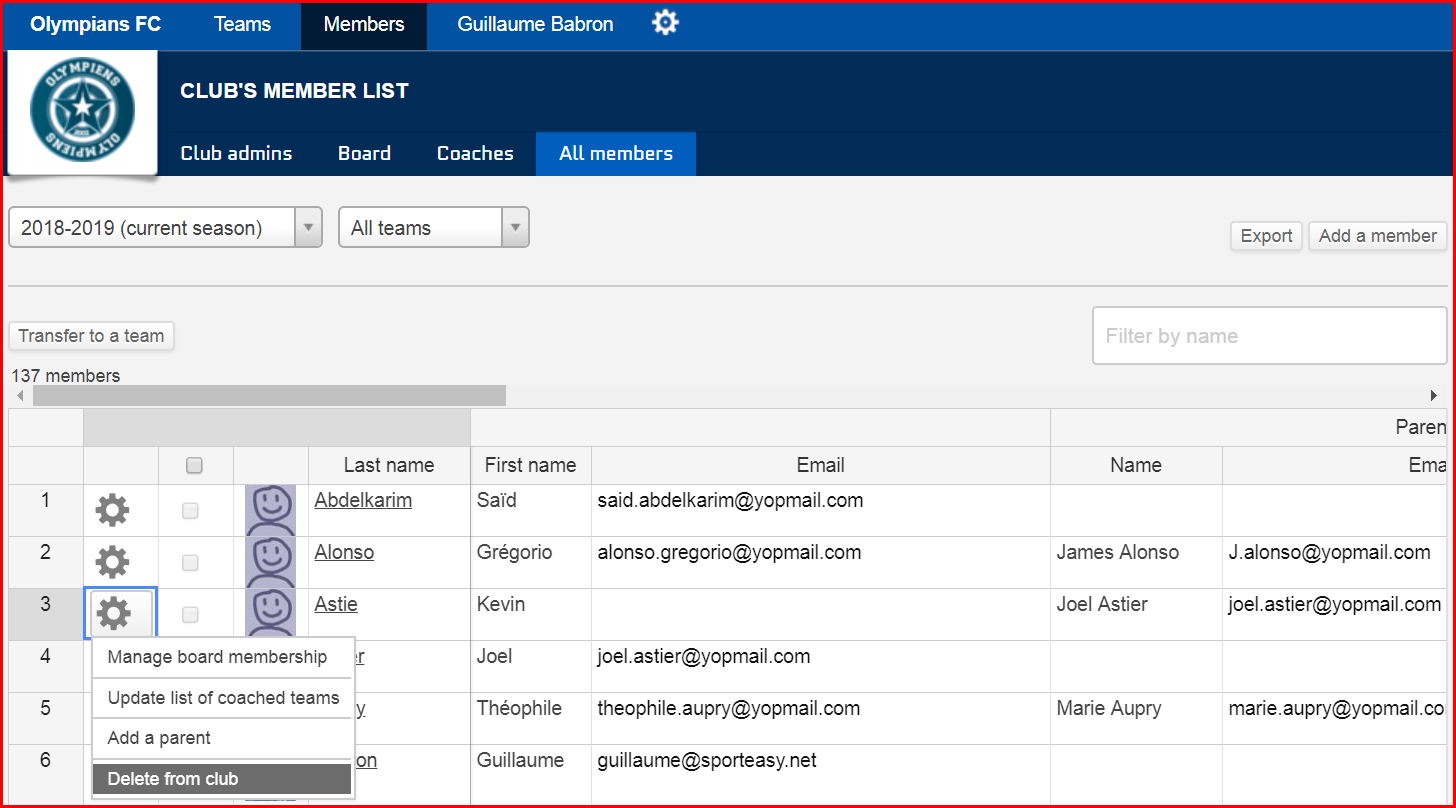This screenshot has height=808, width=1456.
Task: Click Abdelkarim's avatar picture
Action: coord(270,511)
